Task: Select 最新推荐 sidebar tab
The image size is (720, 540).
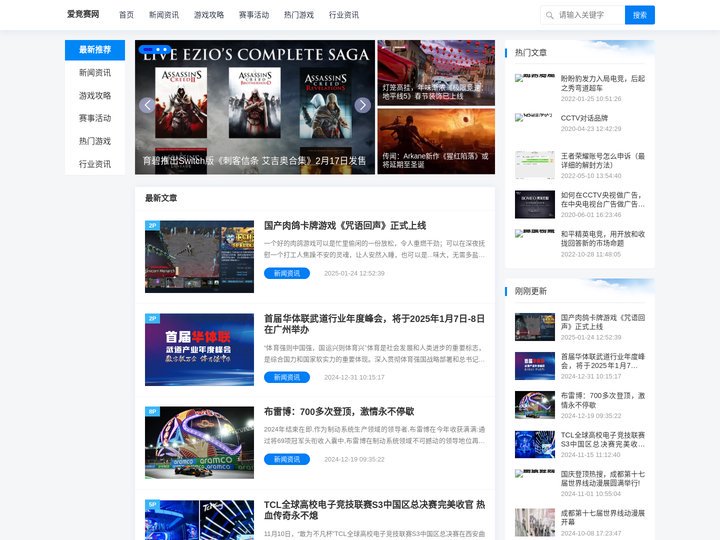Action: click(95, 50)
